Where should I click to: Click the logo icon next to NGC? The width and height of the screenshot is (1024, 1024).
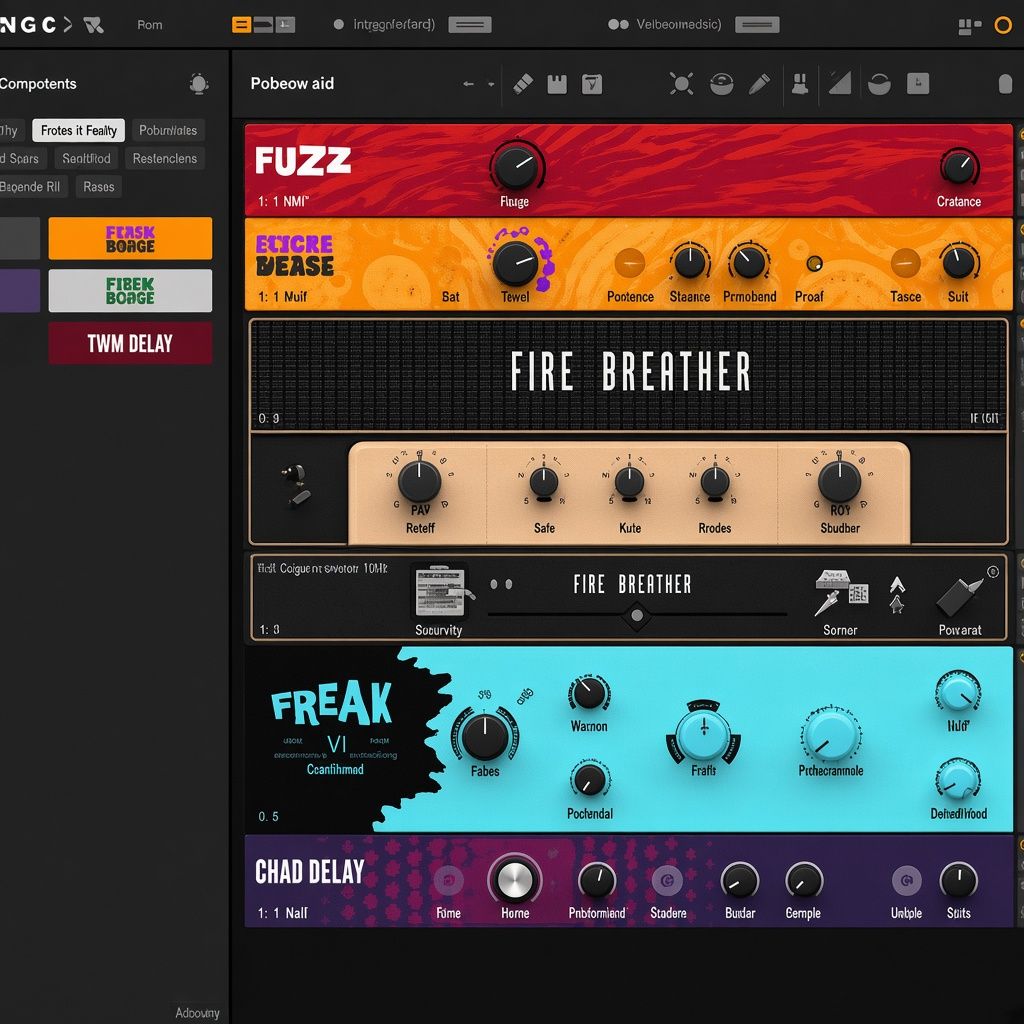click(x=93, y=25)
